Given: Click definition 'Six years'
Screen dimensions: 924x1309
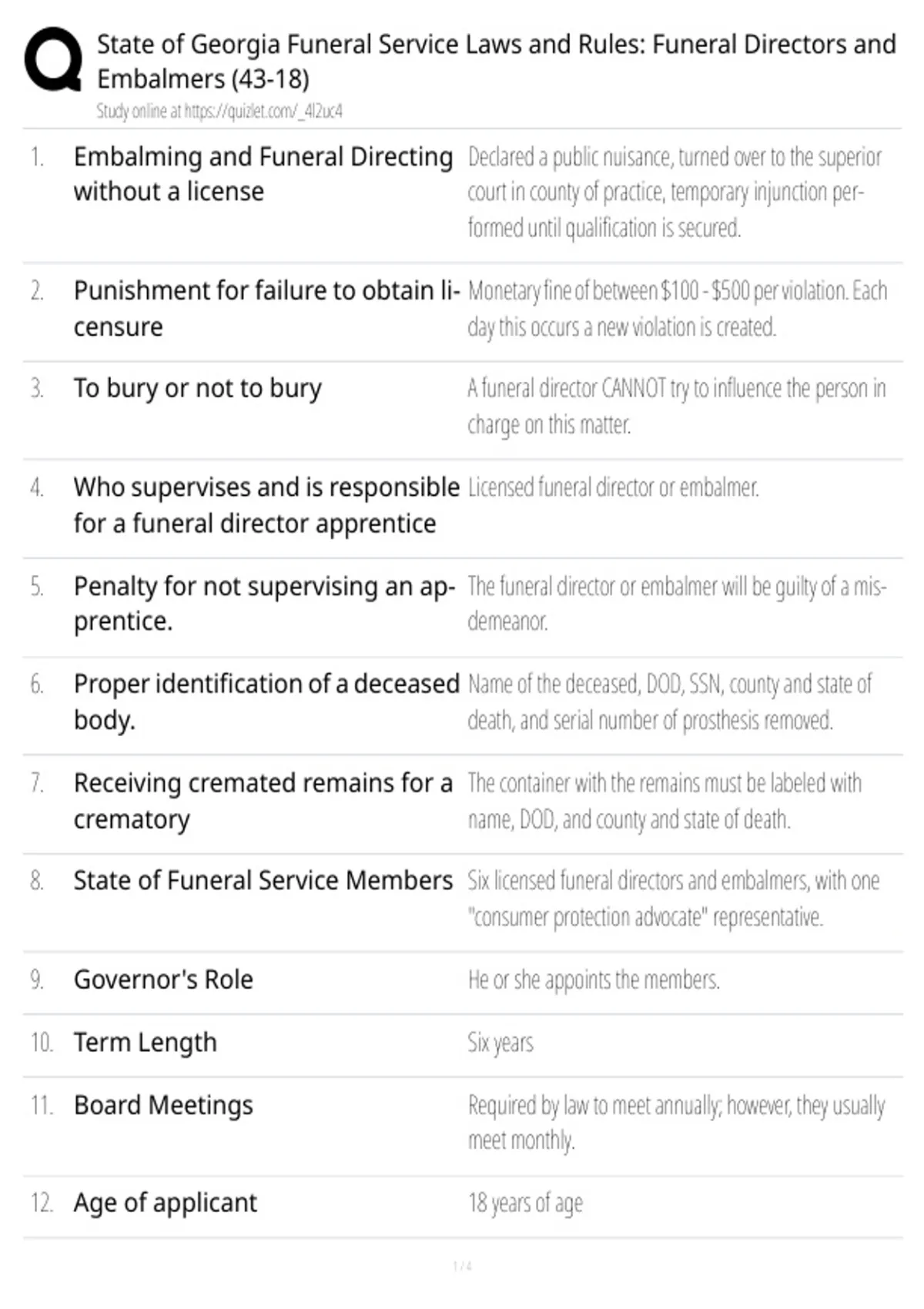Looking at the screenshot, I should 500,1043.
